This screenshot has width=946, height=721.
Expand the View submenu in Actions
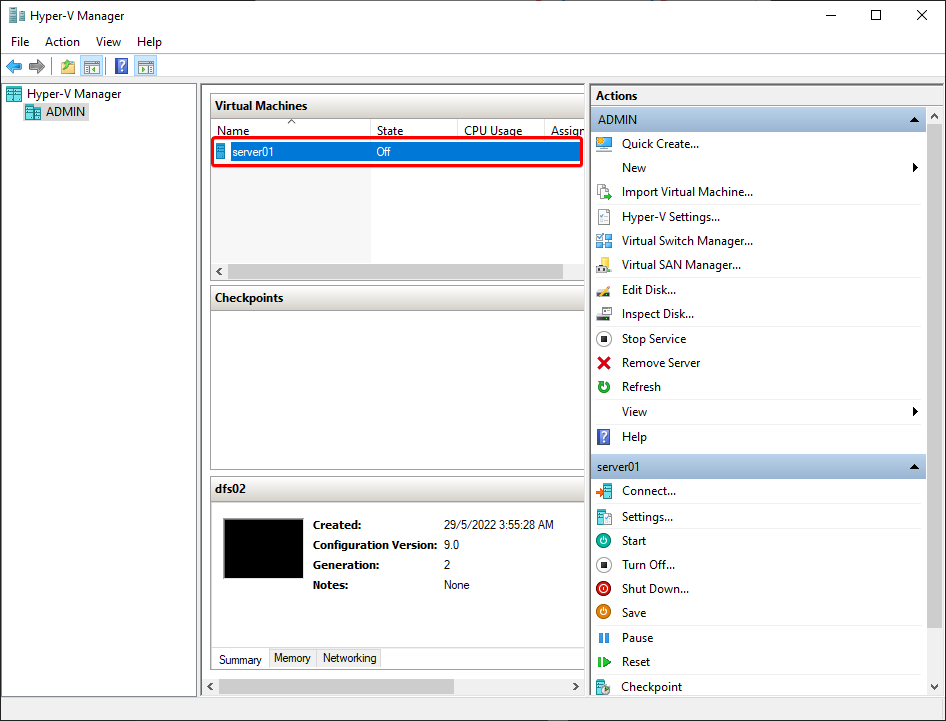coord(915,411)
